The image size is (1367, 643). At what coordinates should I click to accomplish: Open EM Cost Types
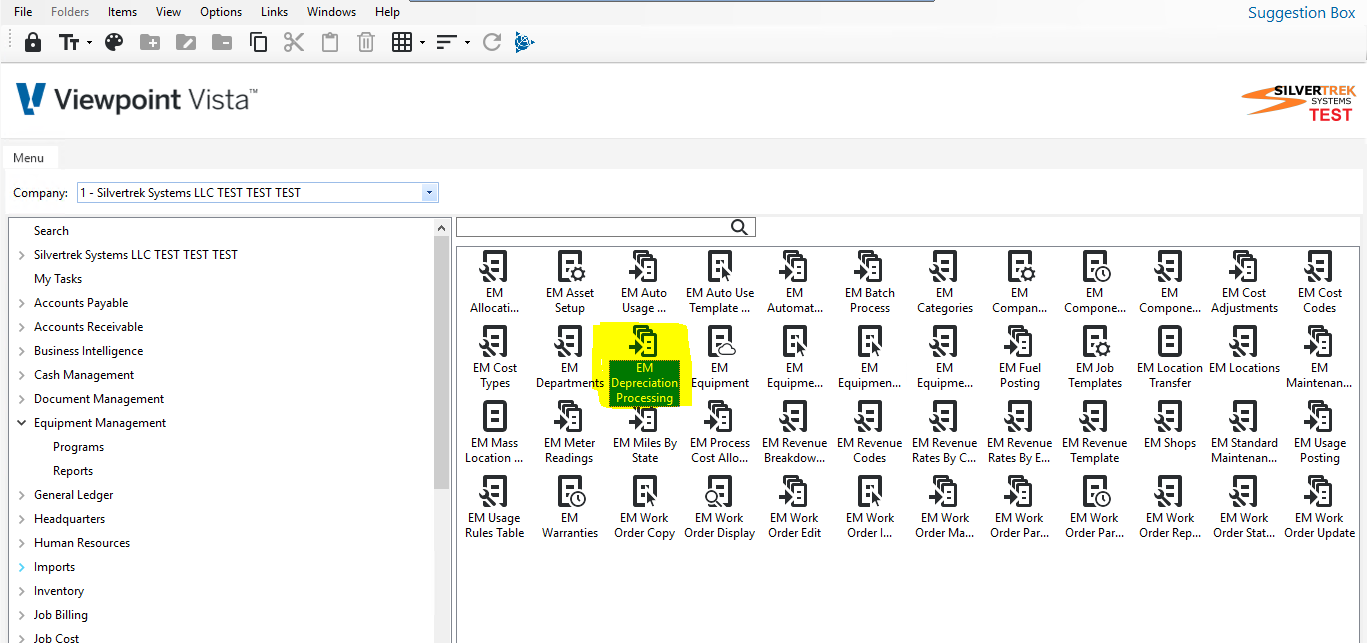(495, 358)
